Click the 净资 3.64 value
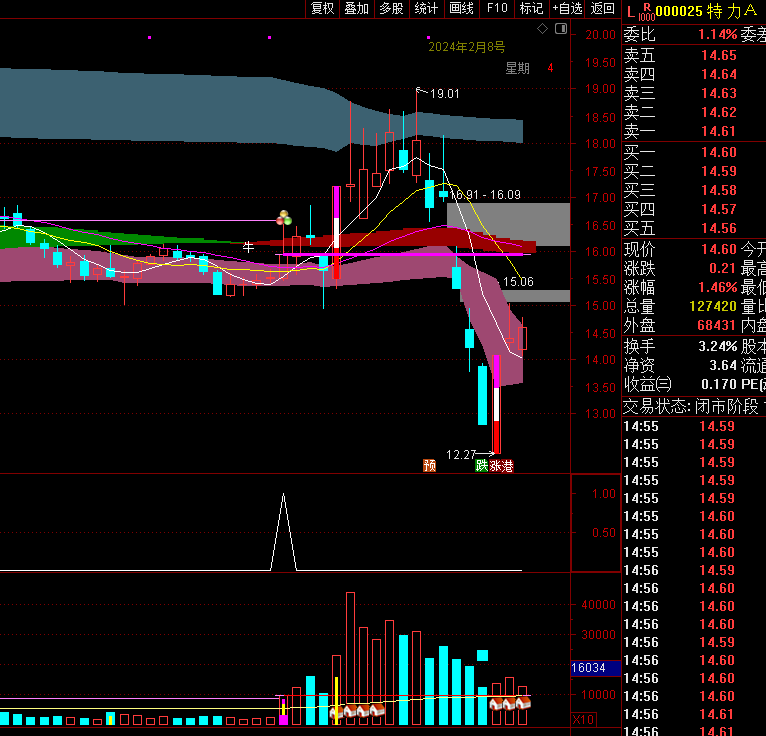This screenshot has width=766, height=736. (x=723, y=365)
